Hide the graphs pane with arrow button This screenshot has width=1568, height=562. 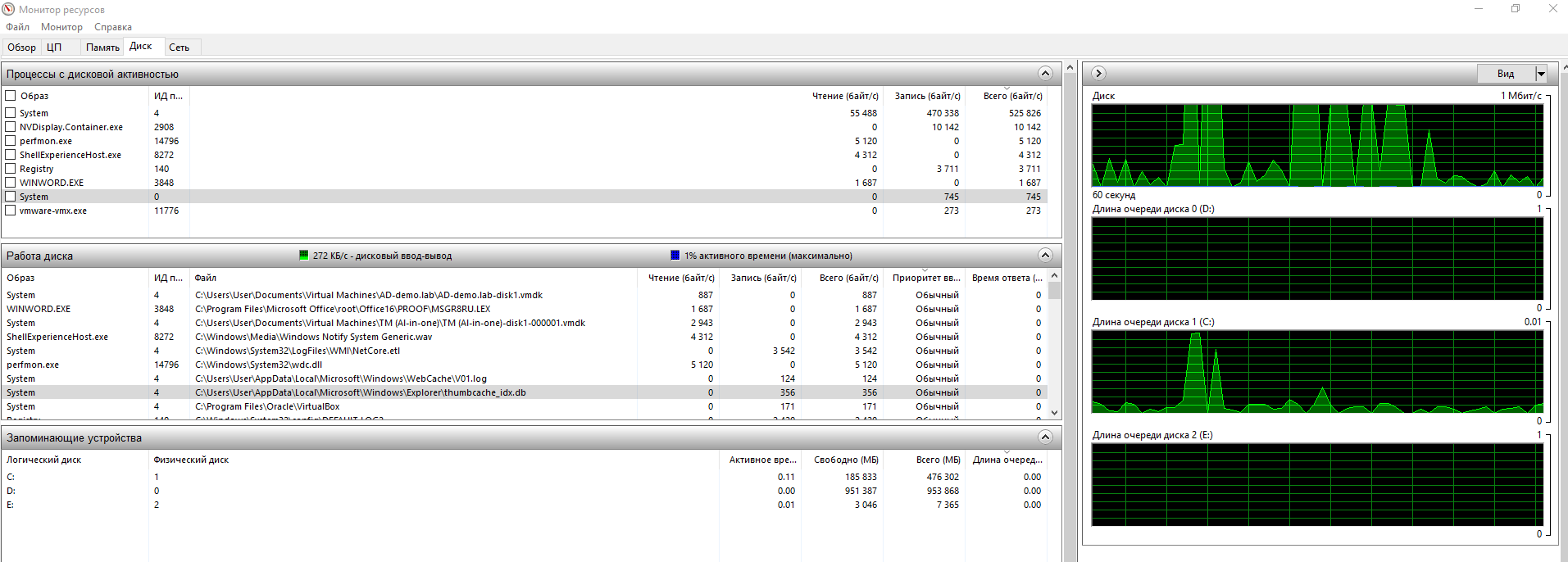point(1098,74)
